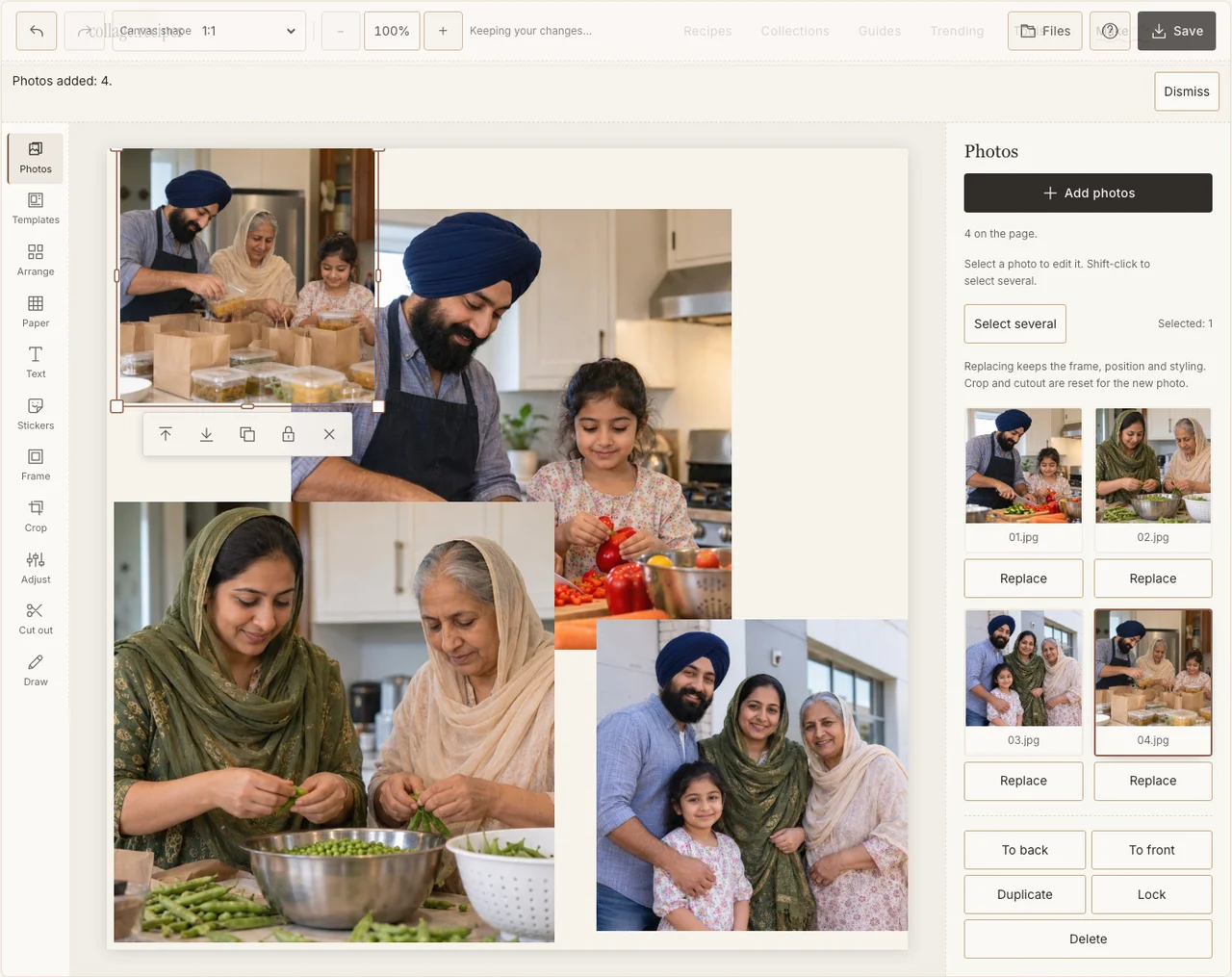
Task: Select the 01.jpg thumbnail
Action: tap(1023, 477)
